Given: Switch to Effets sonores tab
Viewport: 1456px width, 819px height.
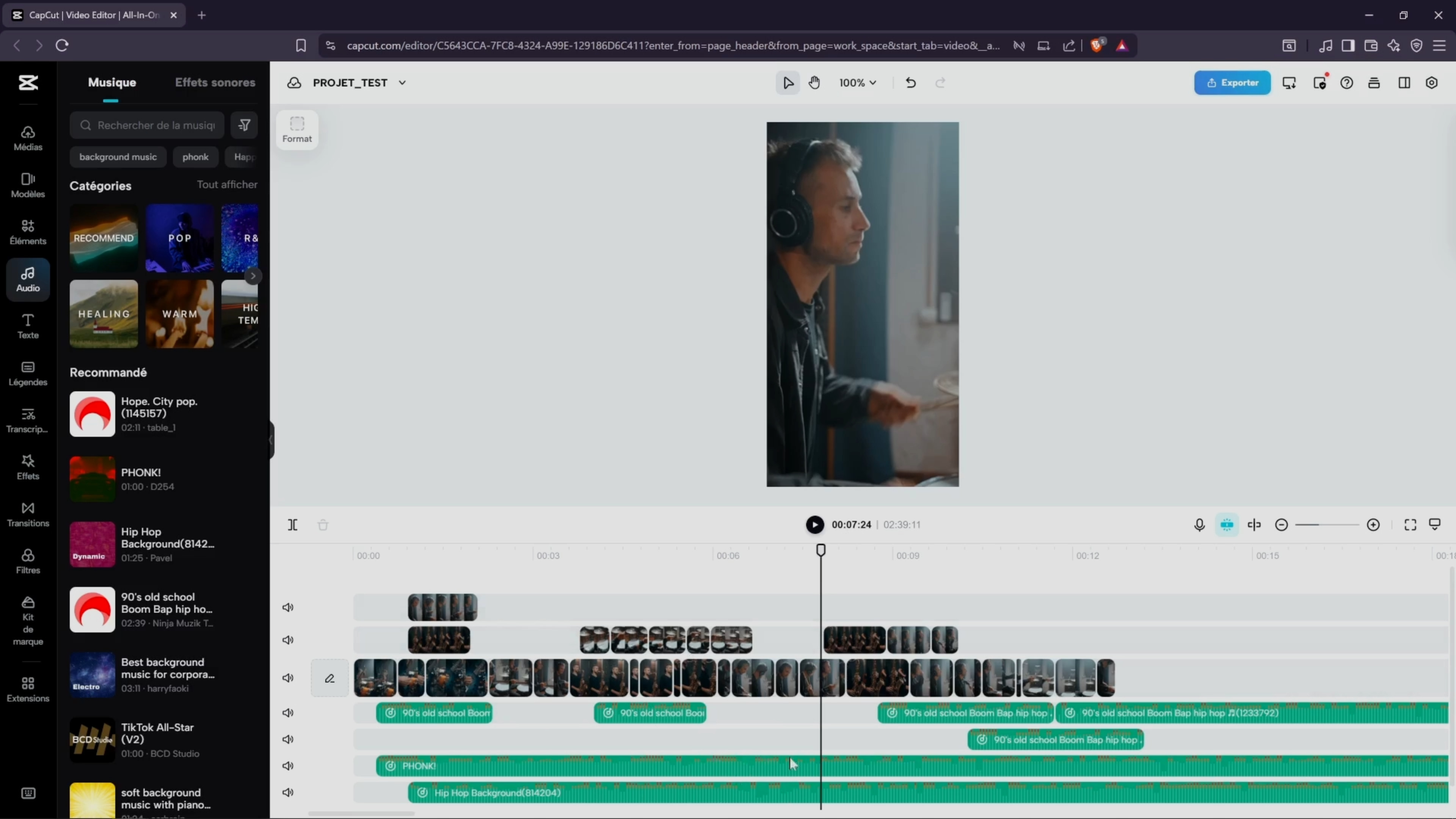Looking at the screenshot, I should (x=215, y=83).
